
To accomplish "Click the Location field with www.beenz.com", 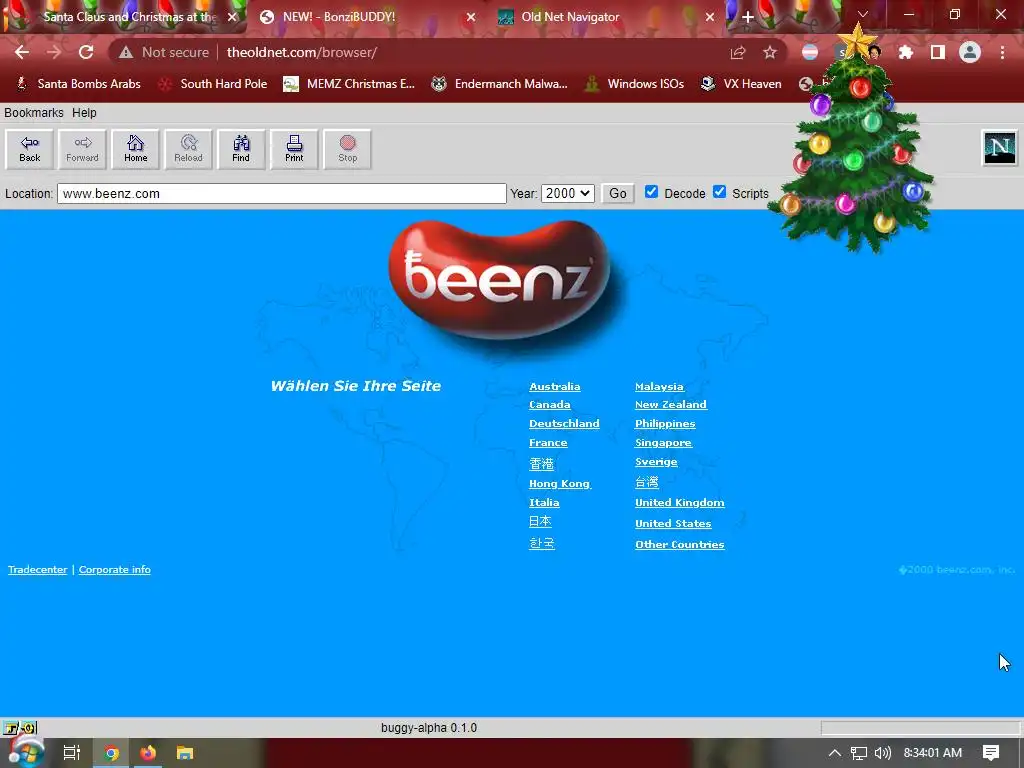I will click(x=281, y=193).
